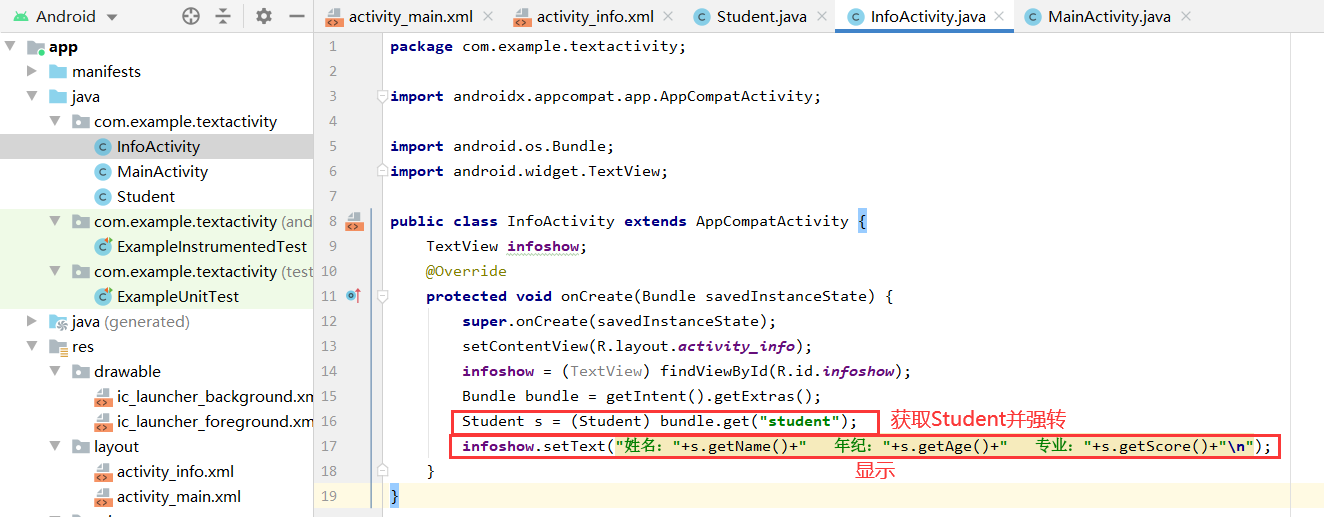Fold the import block at line 3
Image resolution: width=1324 pixels, height=517 pixels.
coord(382,97)
